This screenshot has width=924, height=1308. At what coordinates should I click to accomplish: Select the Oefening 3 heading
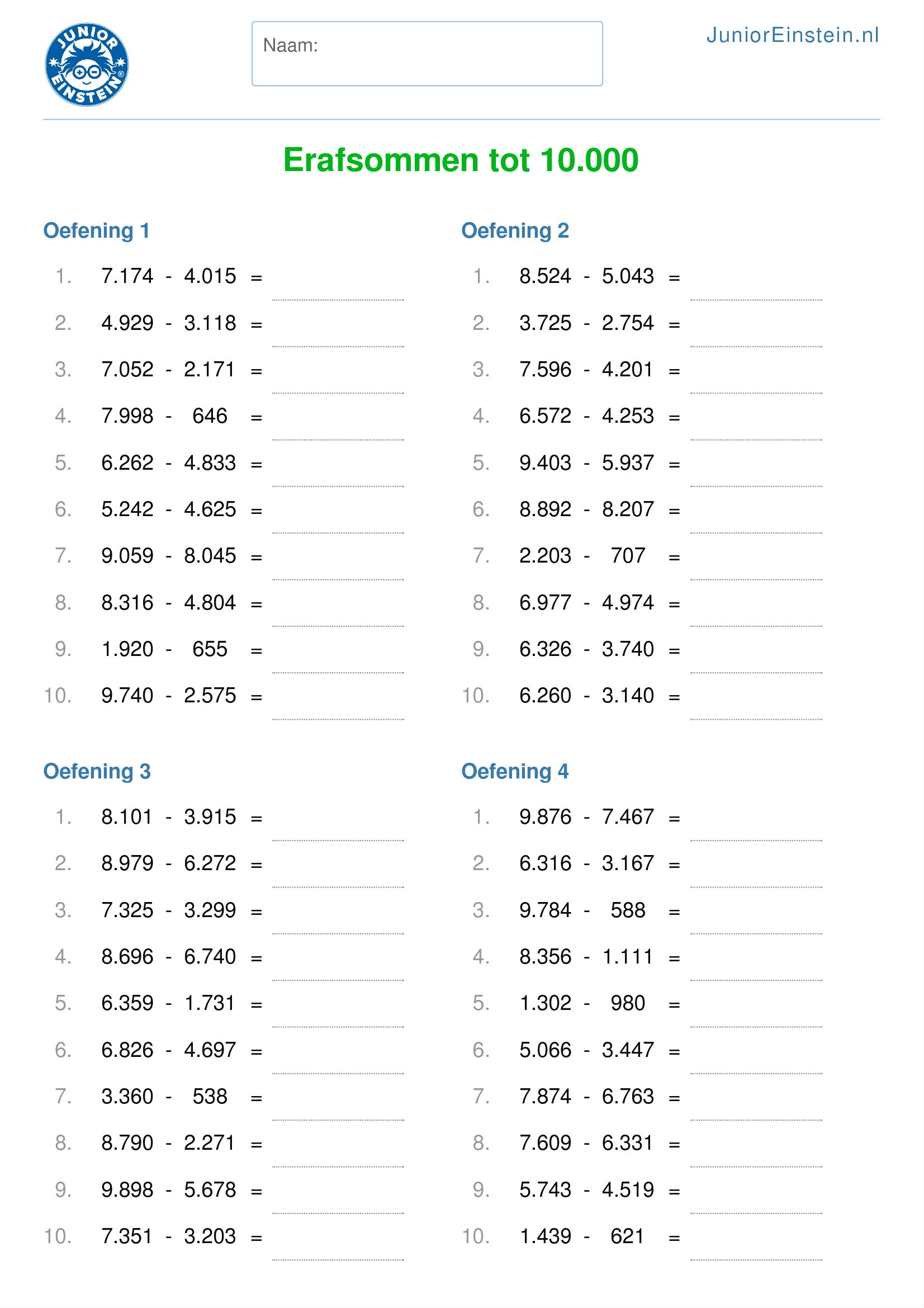(x=97, y=771)
